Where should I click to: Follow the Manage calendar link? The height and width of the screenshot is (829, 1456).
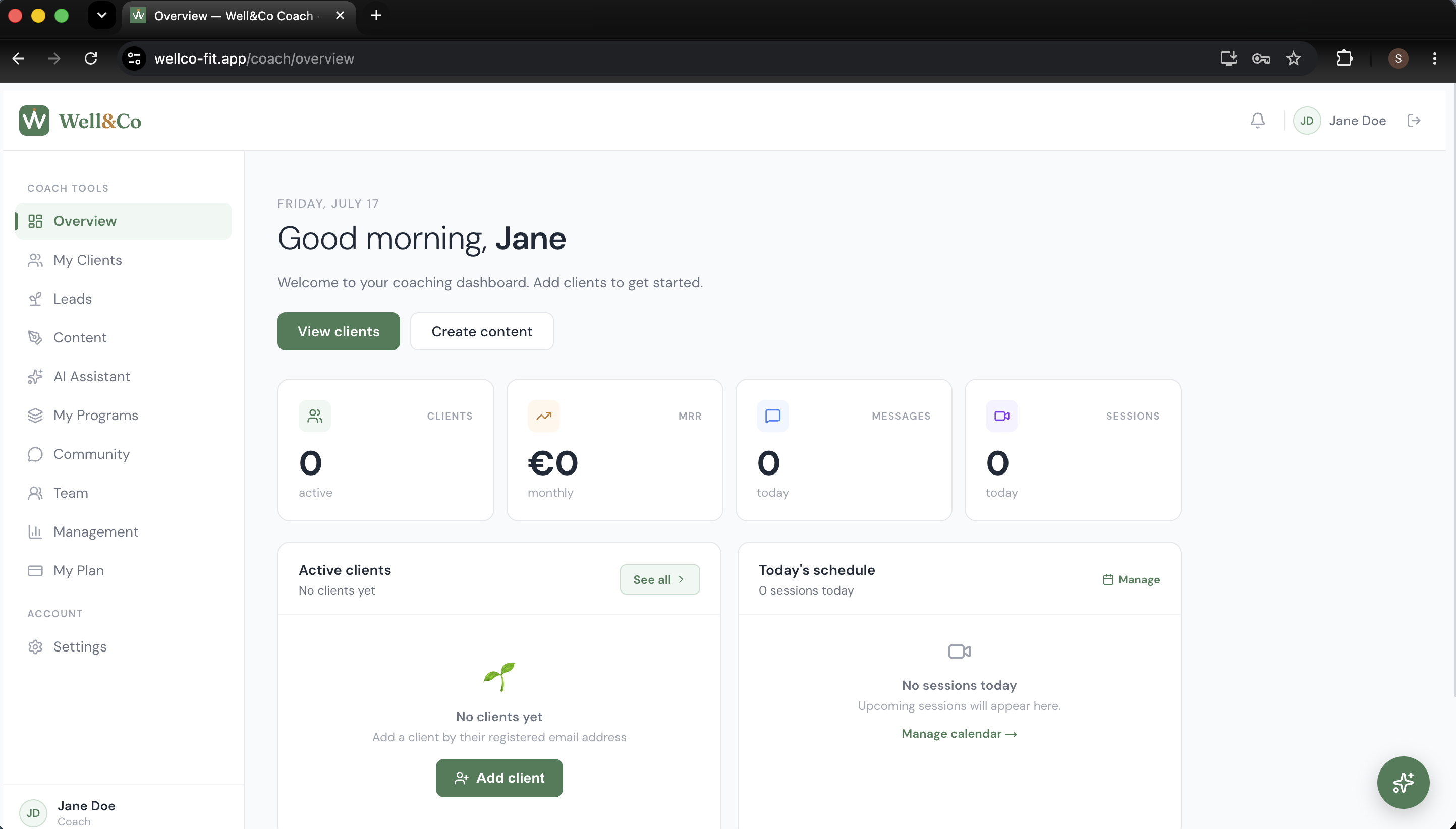coord(959,734)
